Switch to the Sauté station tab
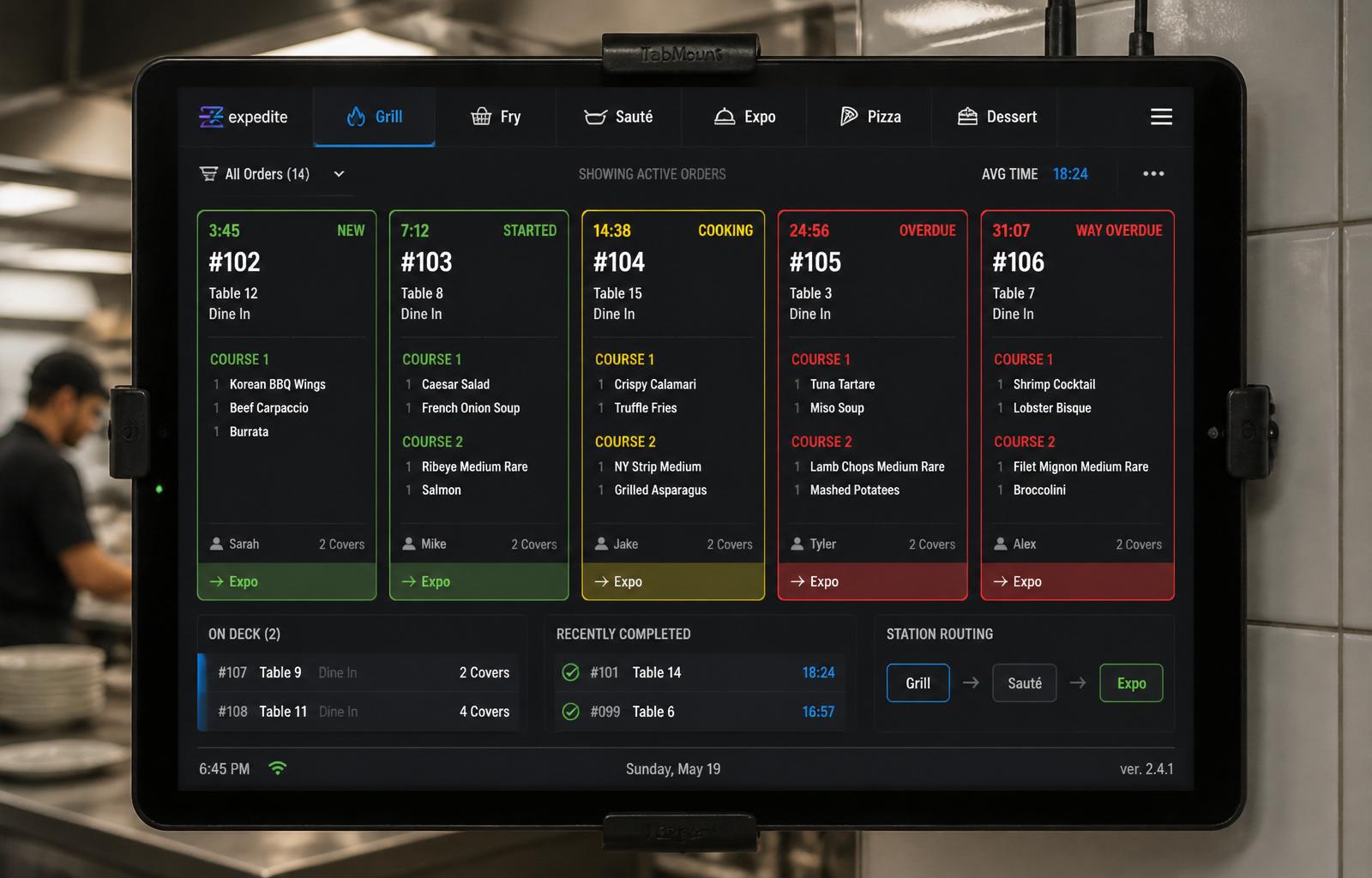Viewport: 1372px width, 878px height. point(618,117)
